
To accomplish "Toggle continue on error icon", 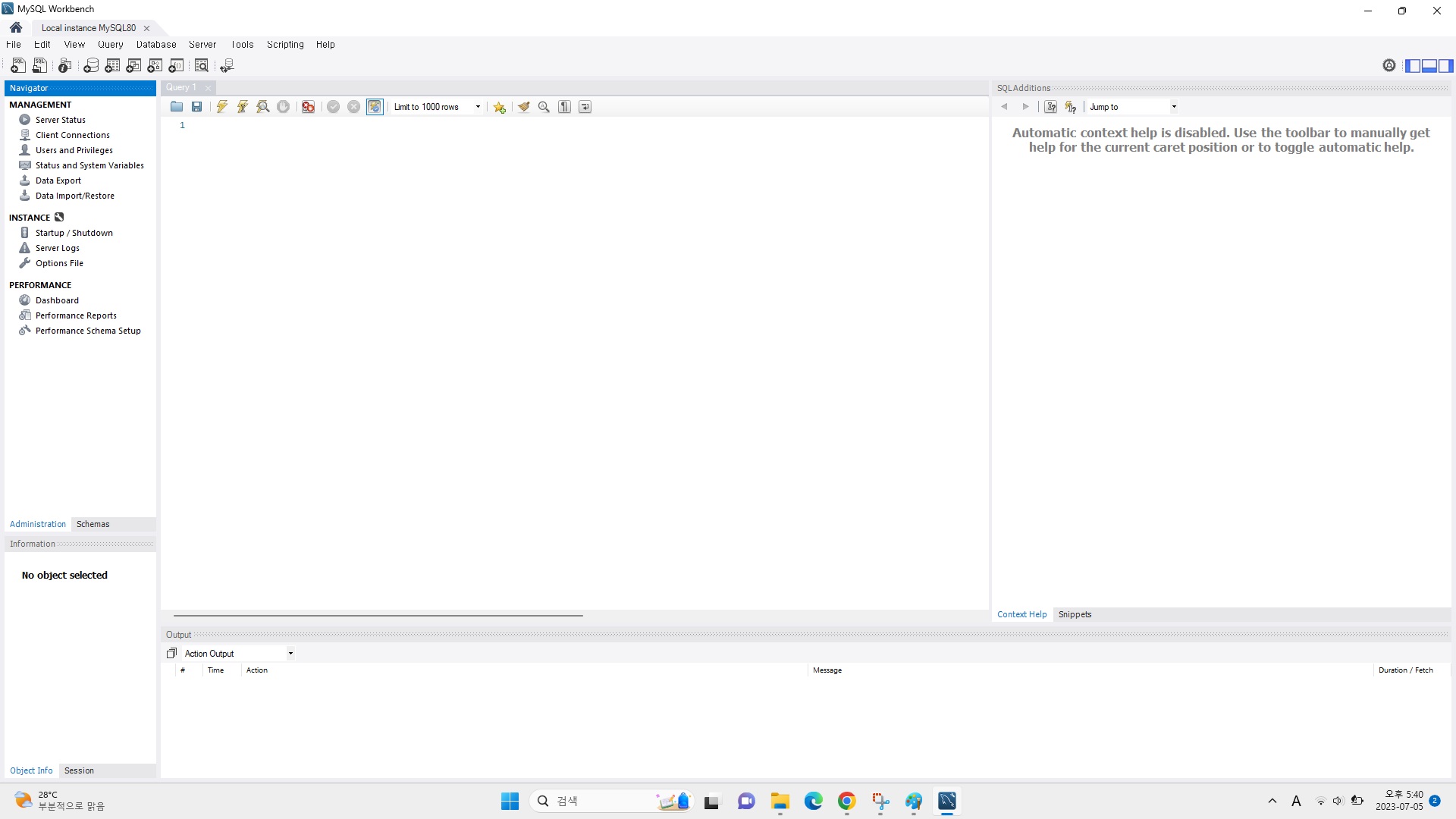I will point(308,107).
